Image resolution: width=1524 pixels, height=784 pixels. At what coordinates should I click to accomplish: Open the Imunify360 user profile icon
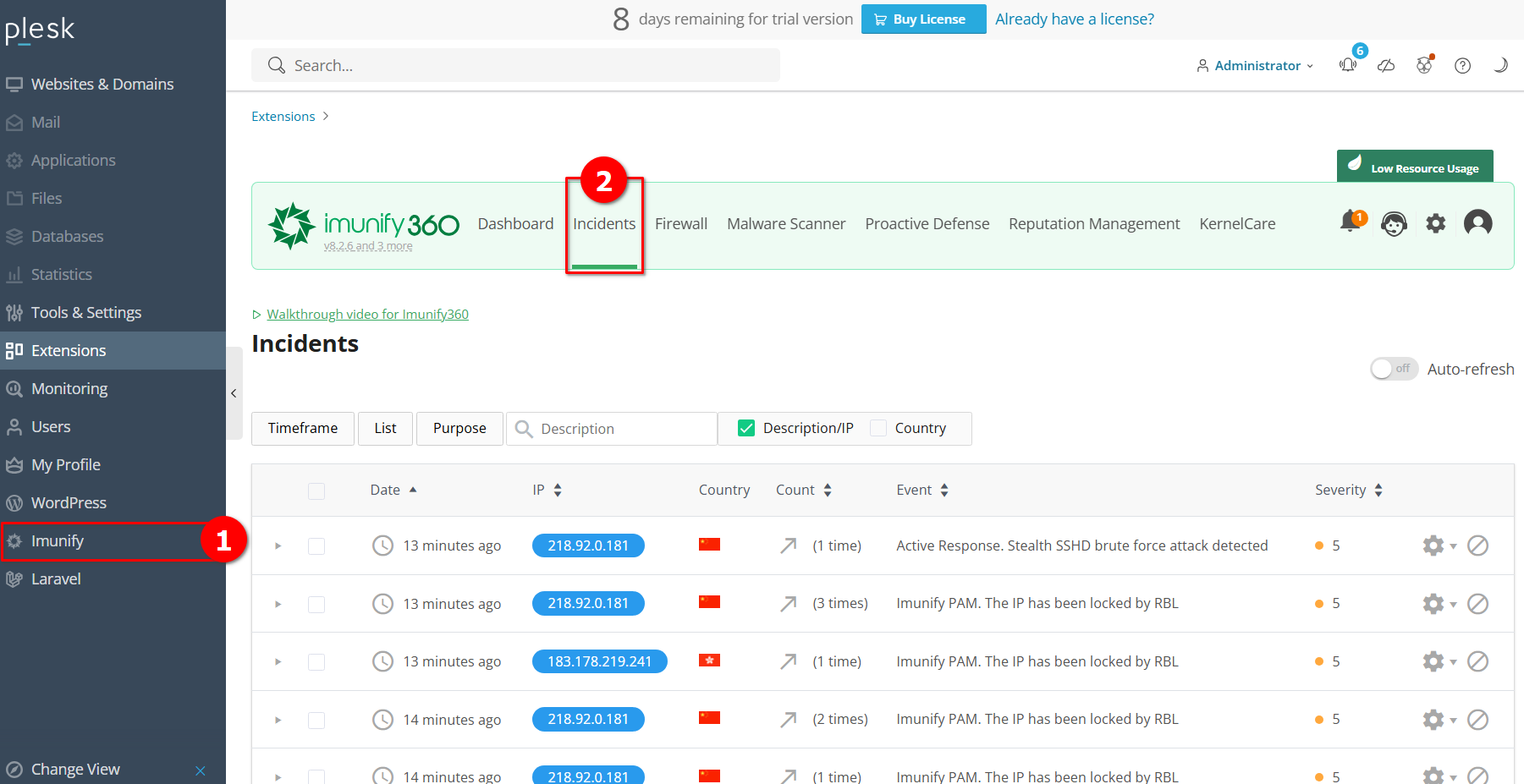point(1478,223)
